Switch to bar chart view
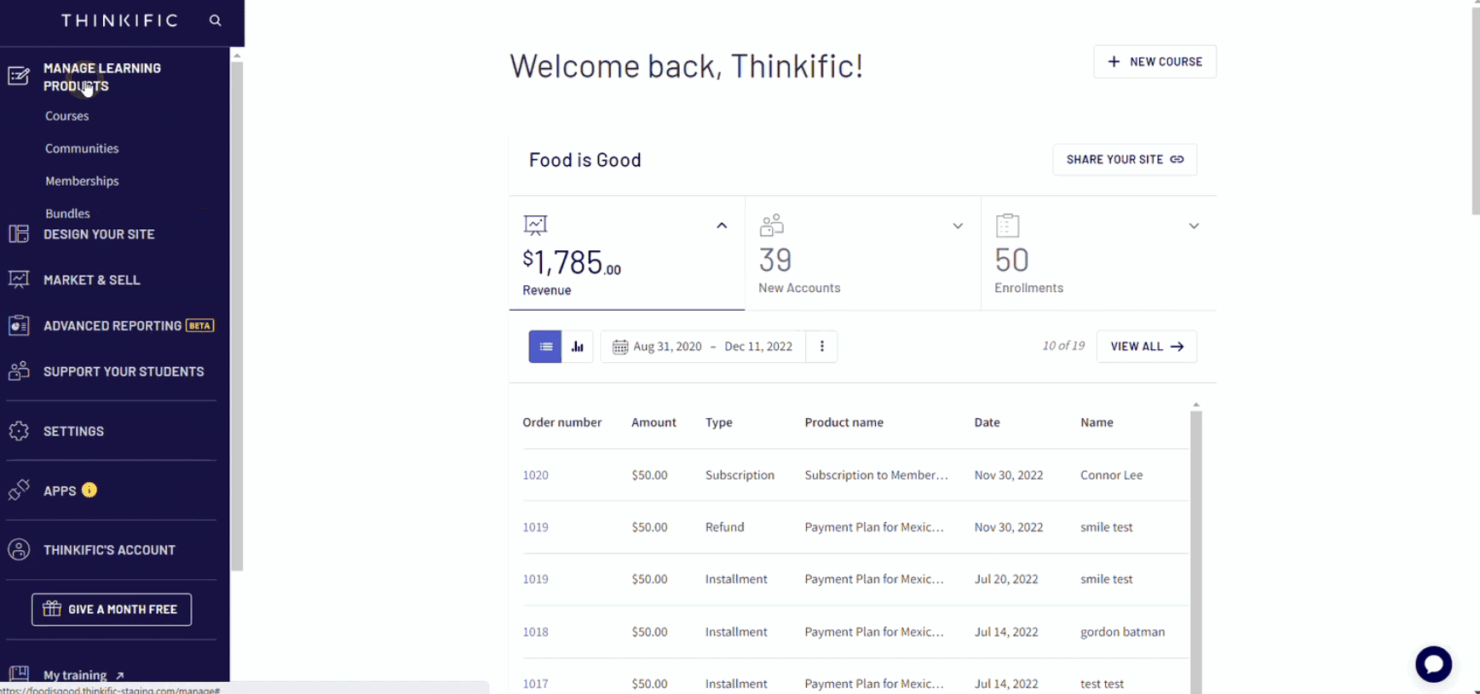The width and height of the screenshot is (1480, 694). tap(577, 347)
